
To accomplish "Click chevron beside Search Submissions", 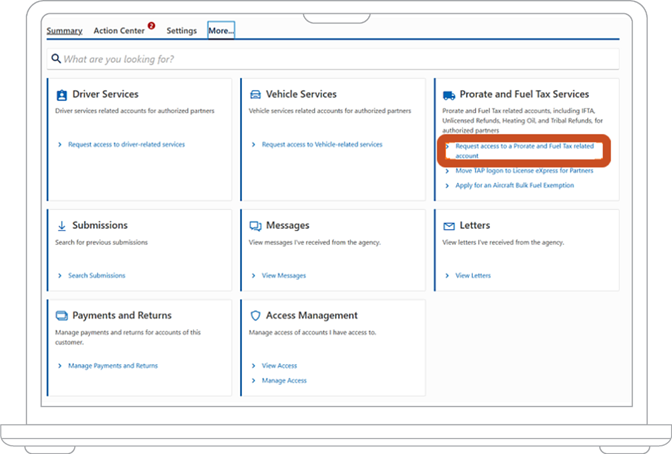I will point(60,276).
